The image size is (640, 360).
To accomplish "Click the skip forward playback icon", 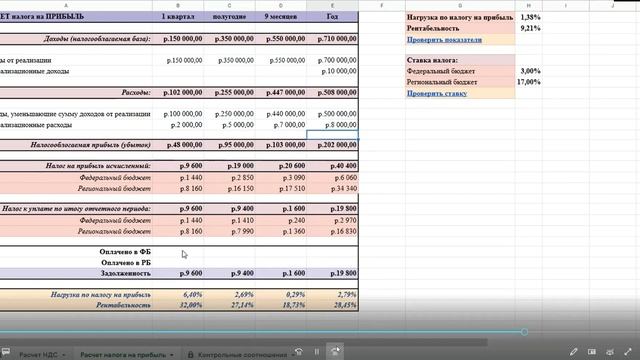I will [x=335, y=351].
